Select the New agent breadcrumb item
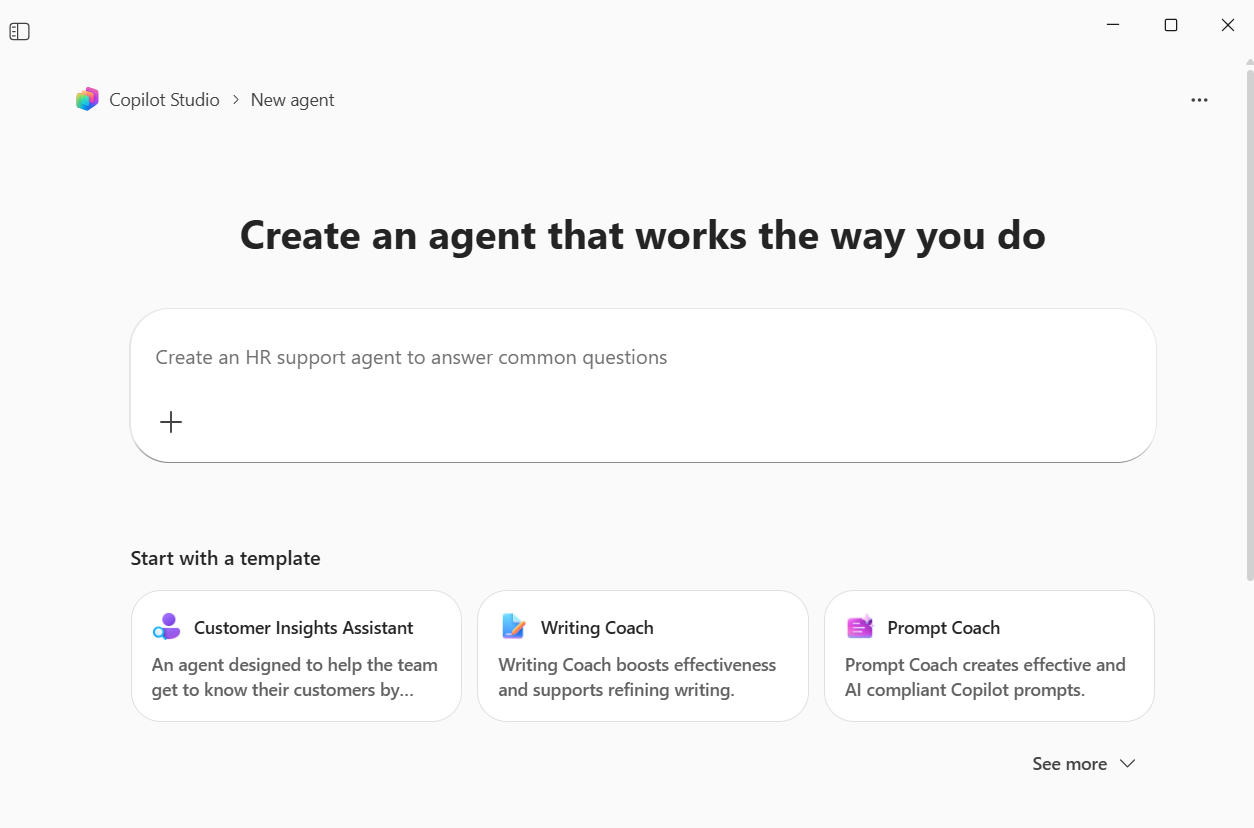1254x828 pixels. [292, 99]
